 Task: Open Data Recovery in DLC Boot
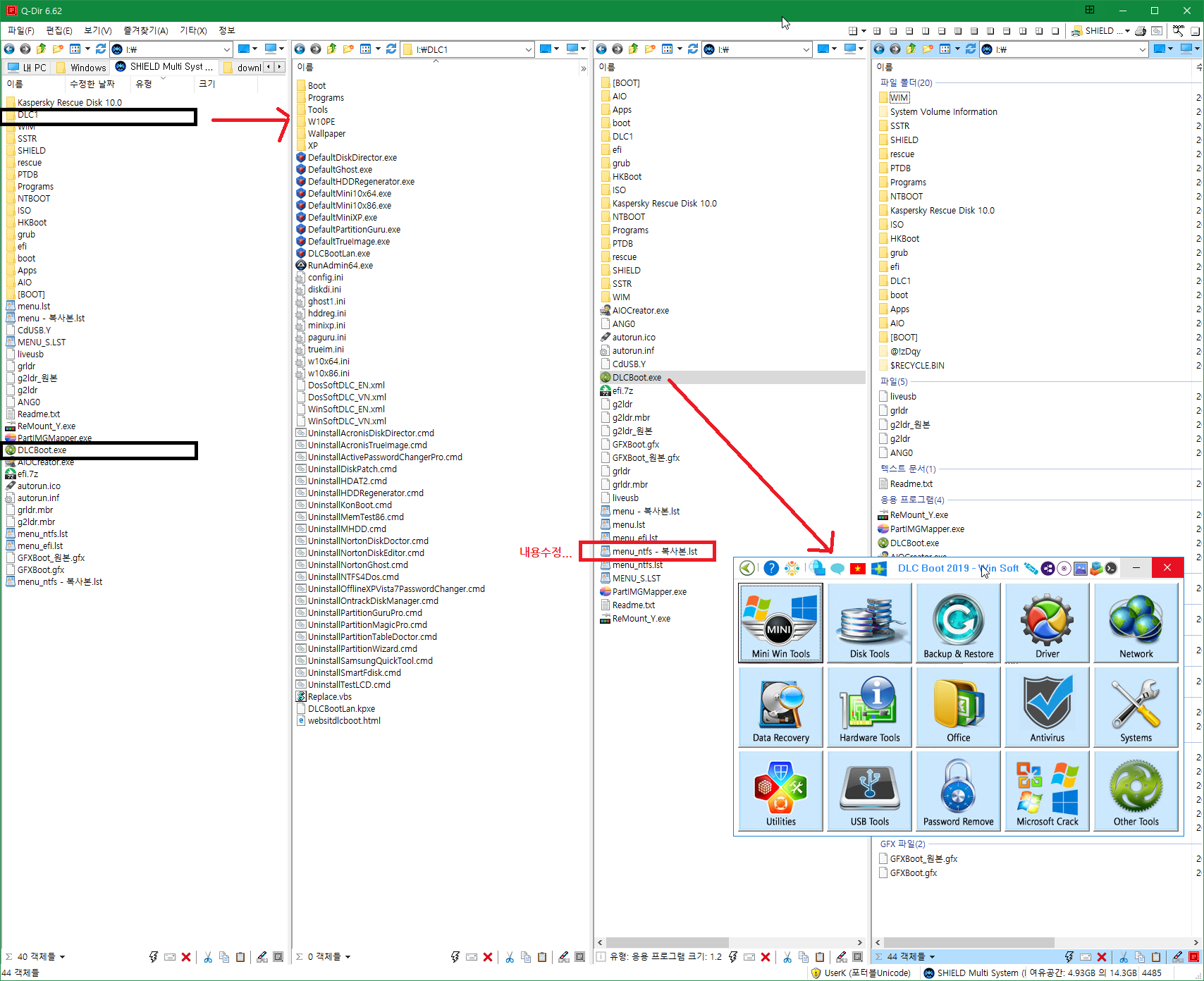pyautogui.click(x=780, y=707)
